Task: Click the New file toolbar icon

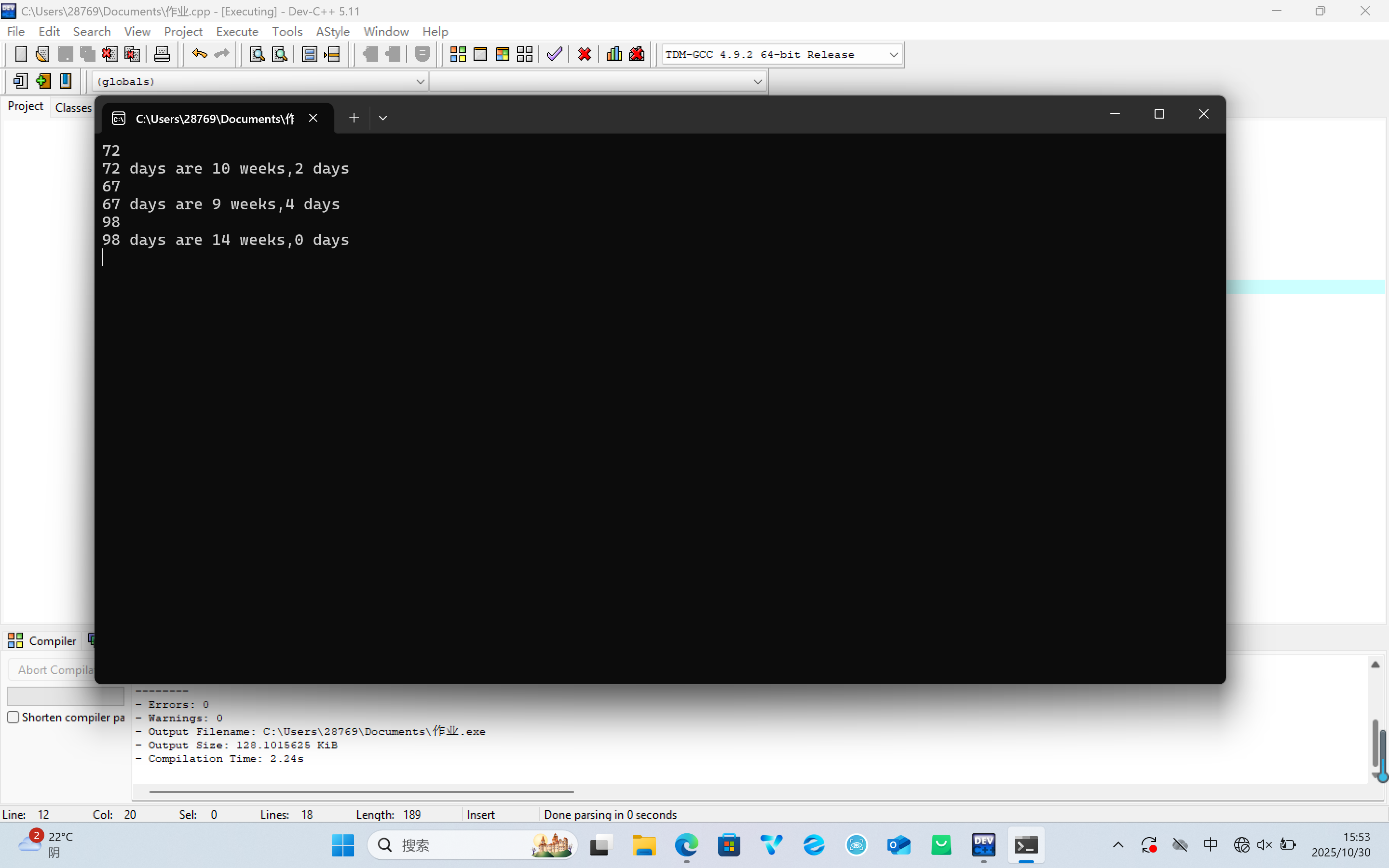Action: 21,54
